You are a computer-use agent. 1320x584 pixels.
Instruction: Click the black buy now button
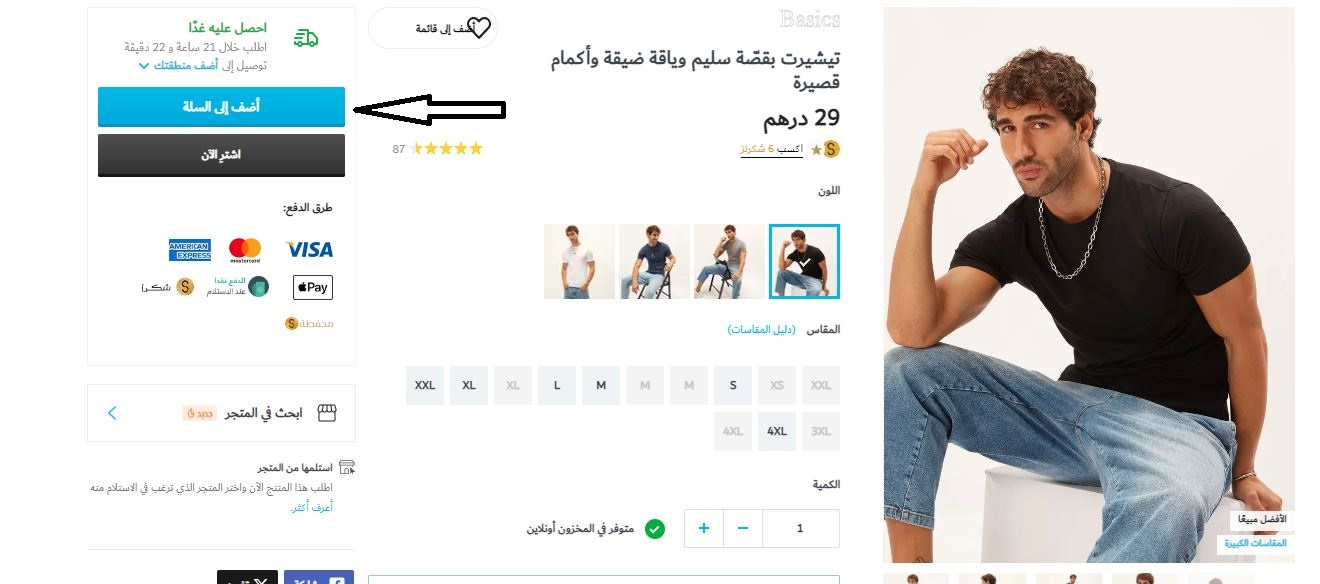(x=221, y=155)
